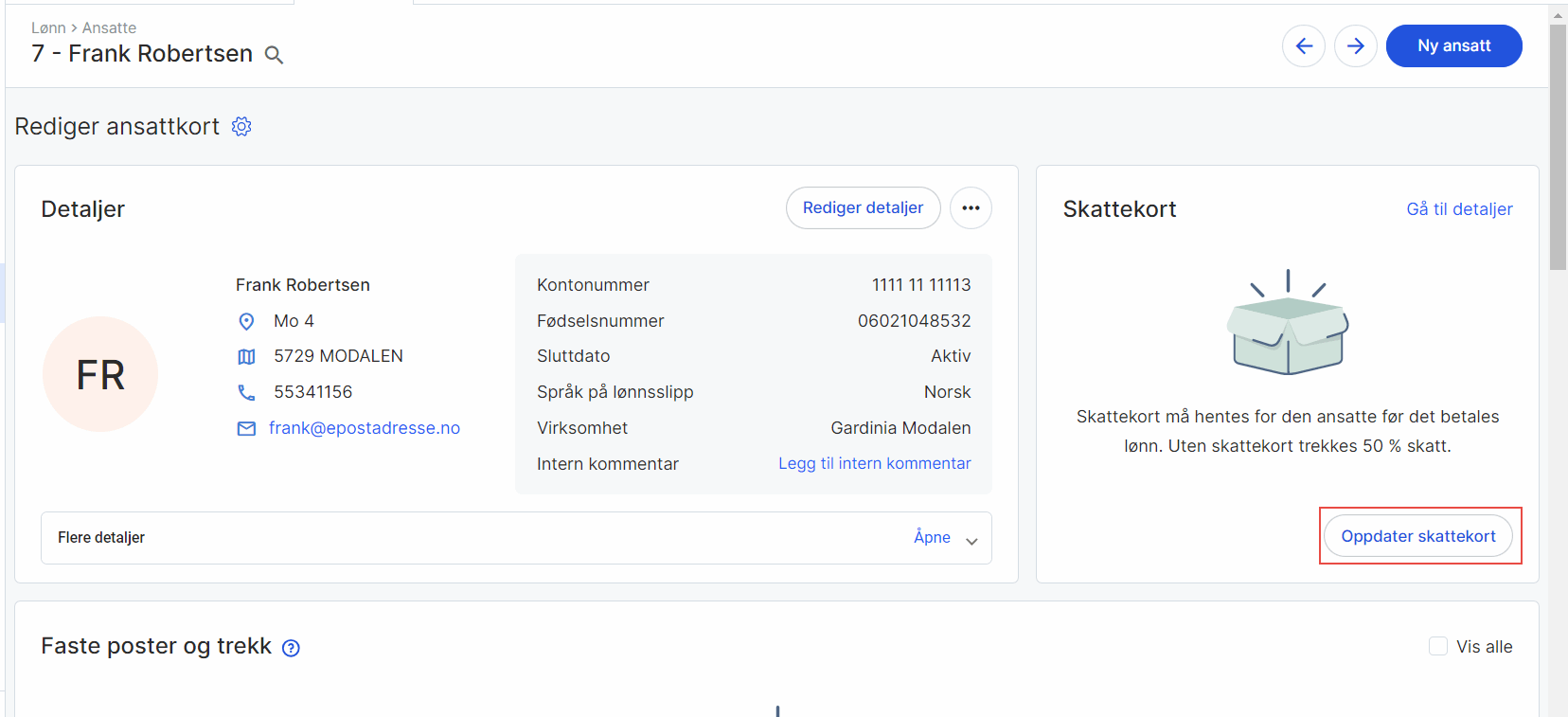Click the location pin icon by Mo 4

coord(246,322)
